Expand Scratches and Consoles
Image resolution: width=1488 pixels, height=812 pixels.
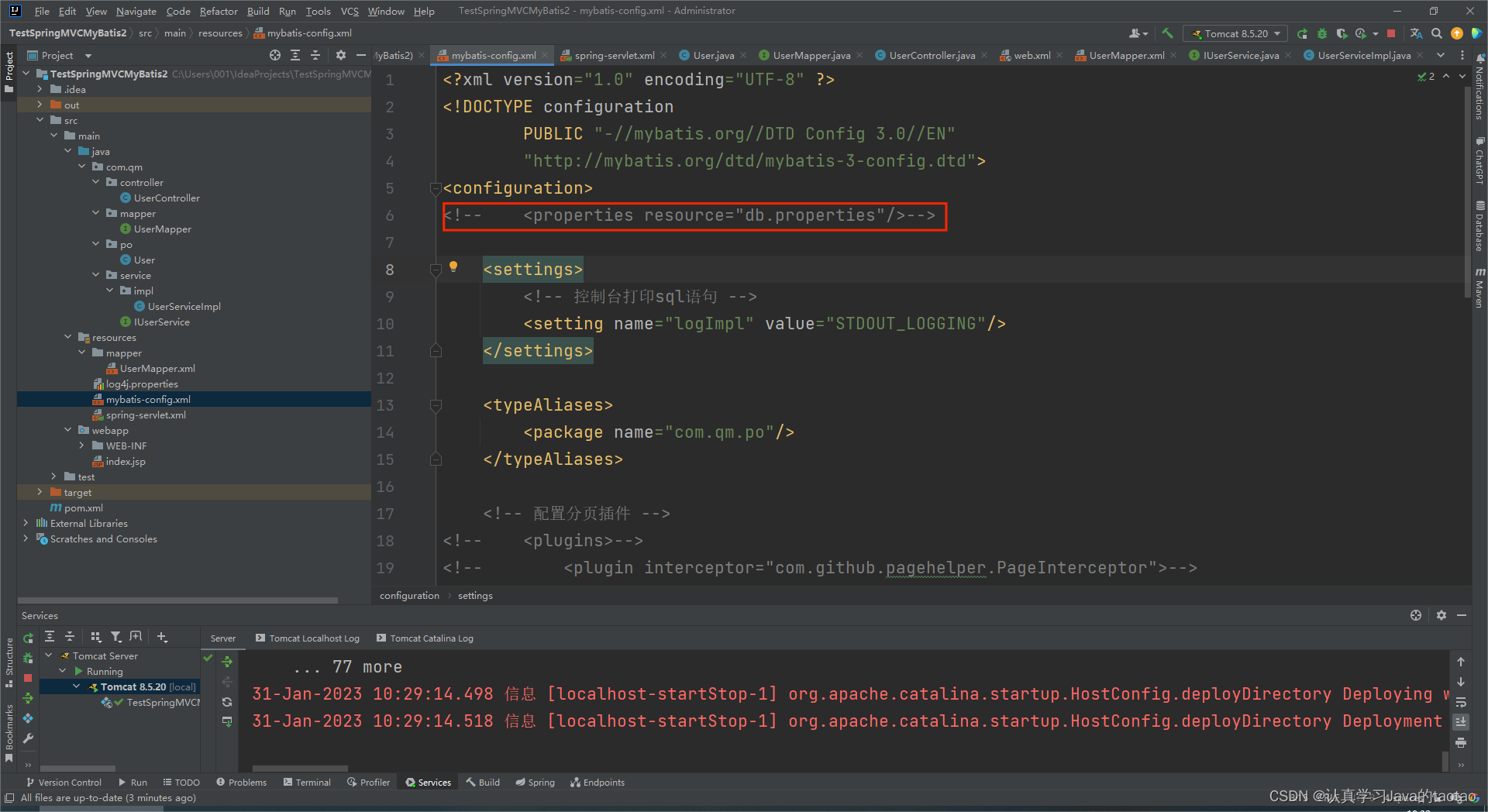point(26,538)
